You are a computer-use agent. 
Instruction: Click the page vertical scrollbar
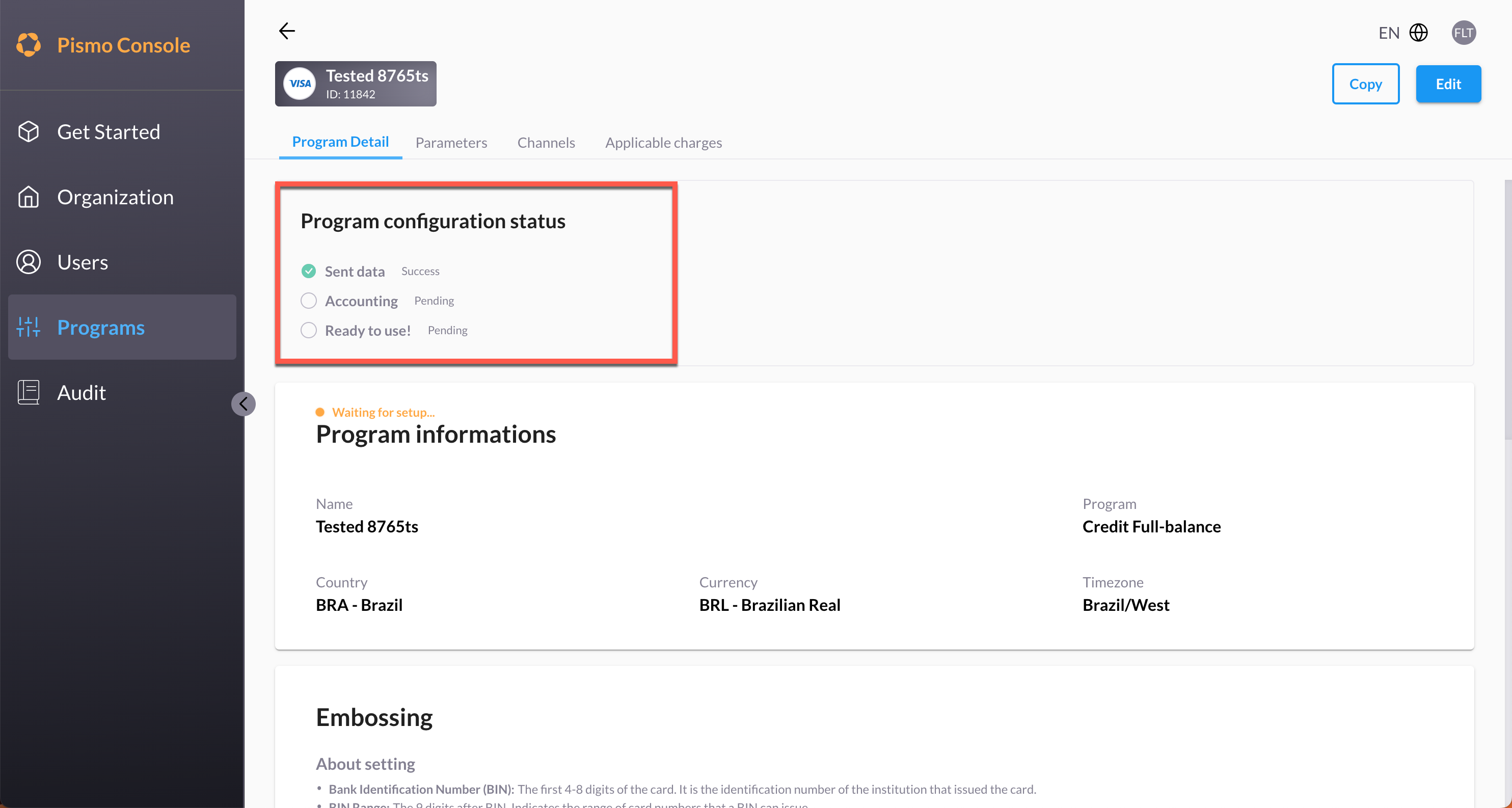pyautogui.click(x=1507, y=311)
